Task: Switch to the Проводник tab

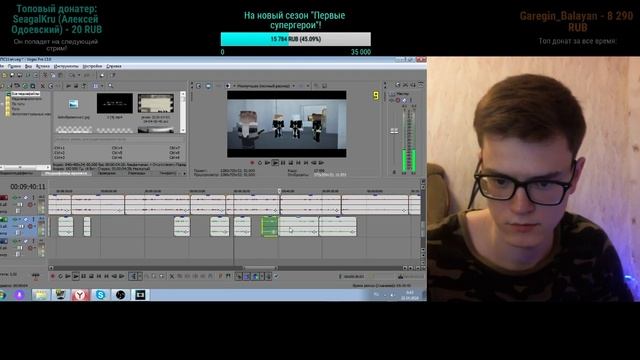Action: click(107, 173)
